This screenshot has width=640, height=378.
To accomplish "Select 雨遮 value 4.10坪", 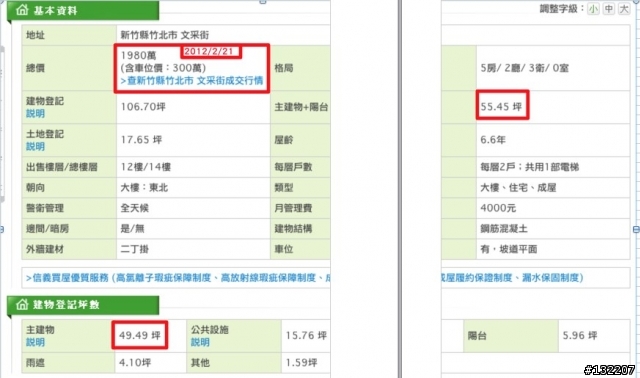I will click(x=135, y=362).
